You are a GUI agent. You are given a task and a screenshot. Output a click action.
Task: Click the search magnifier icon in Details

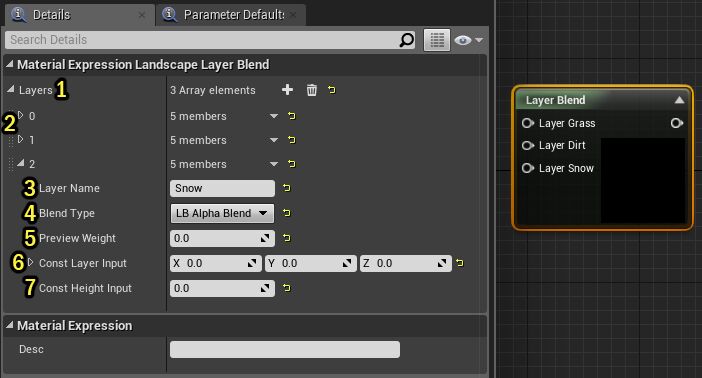[x=407, y=40]
